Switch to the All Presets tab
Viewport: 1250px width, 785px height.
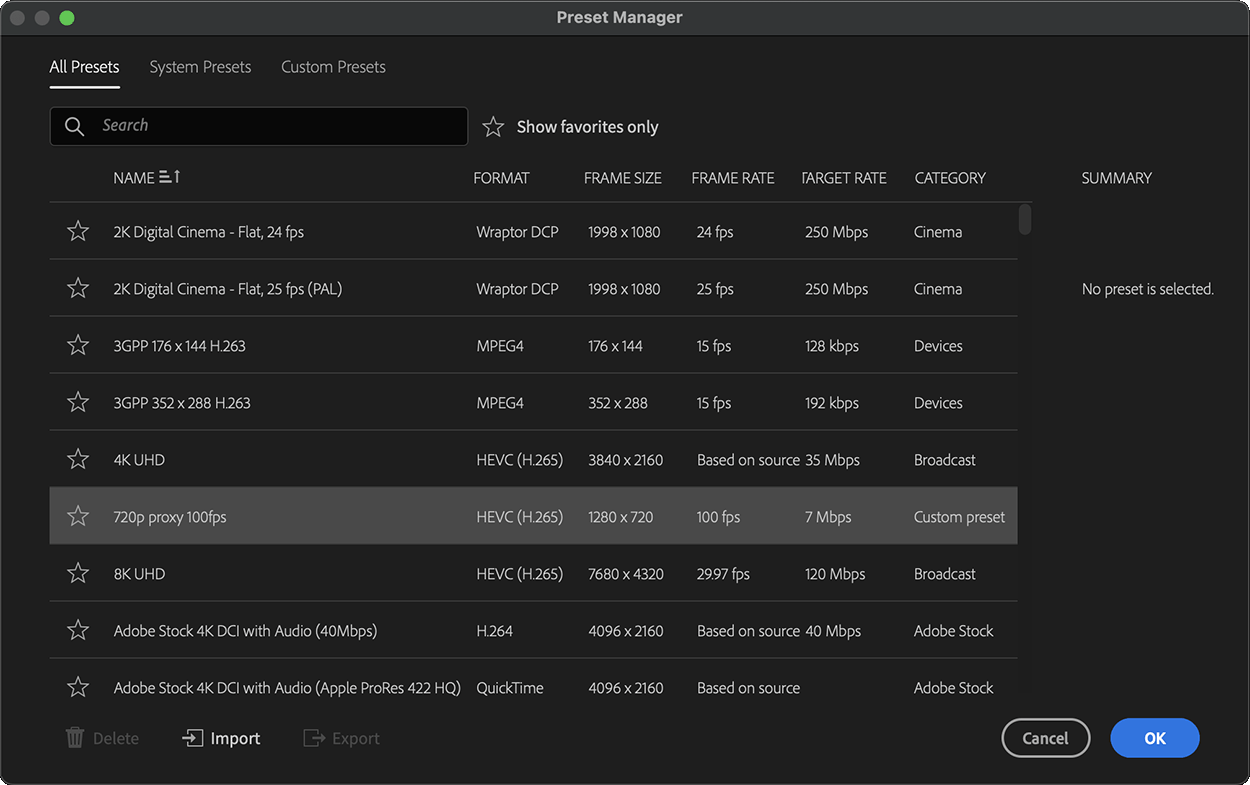click(x=84, y=67)
